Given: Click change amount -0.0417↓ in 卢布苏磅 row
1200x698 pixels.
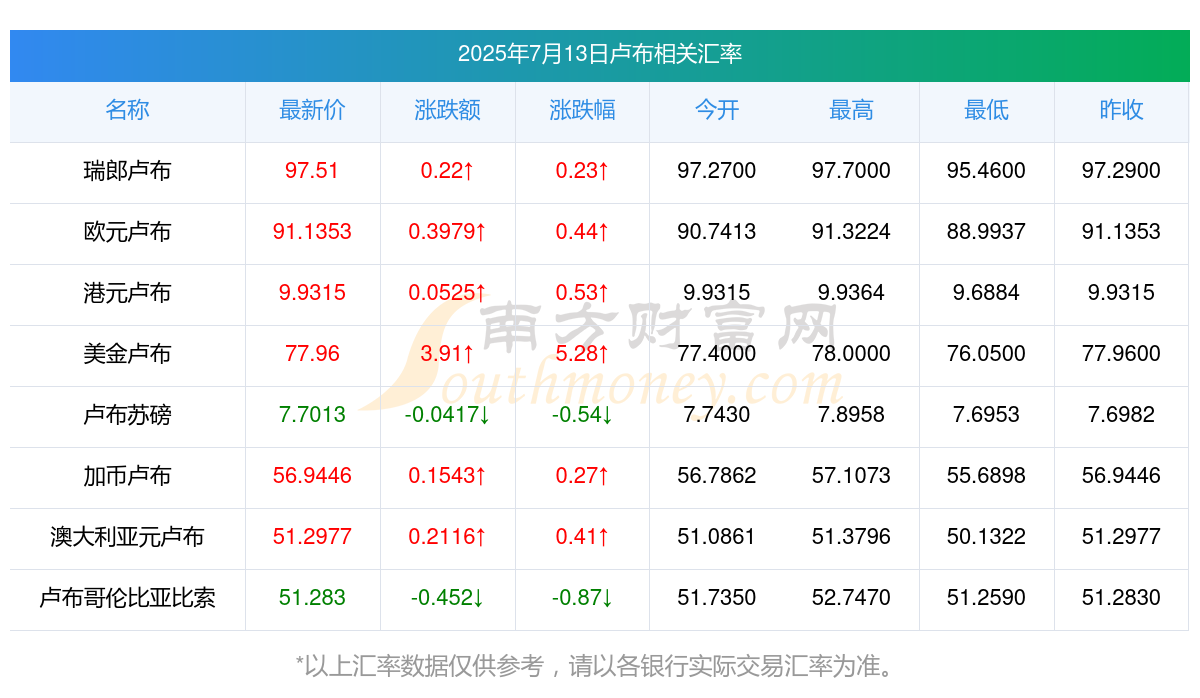Looking at the screenshot, I should point(447,415).
